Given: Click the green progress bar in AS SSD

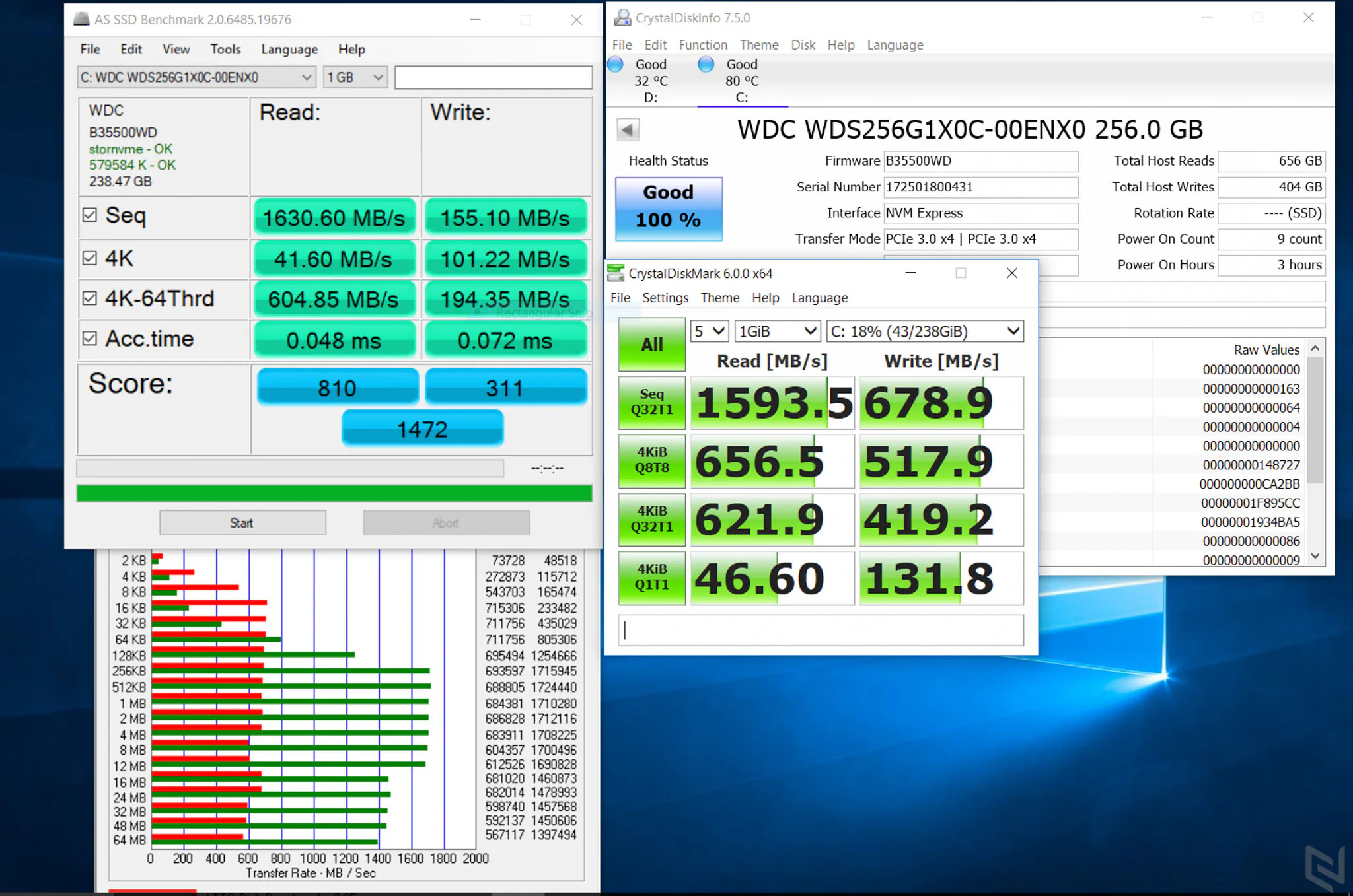Looking at the screenshot, I should pos(334,493).
